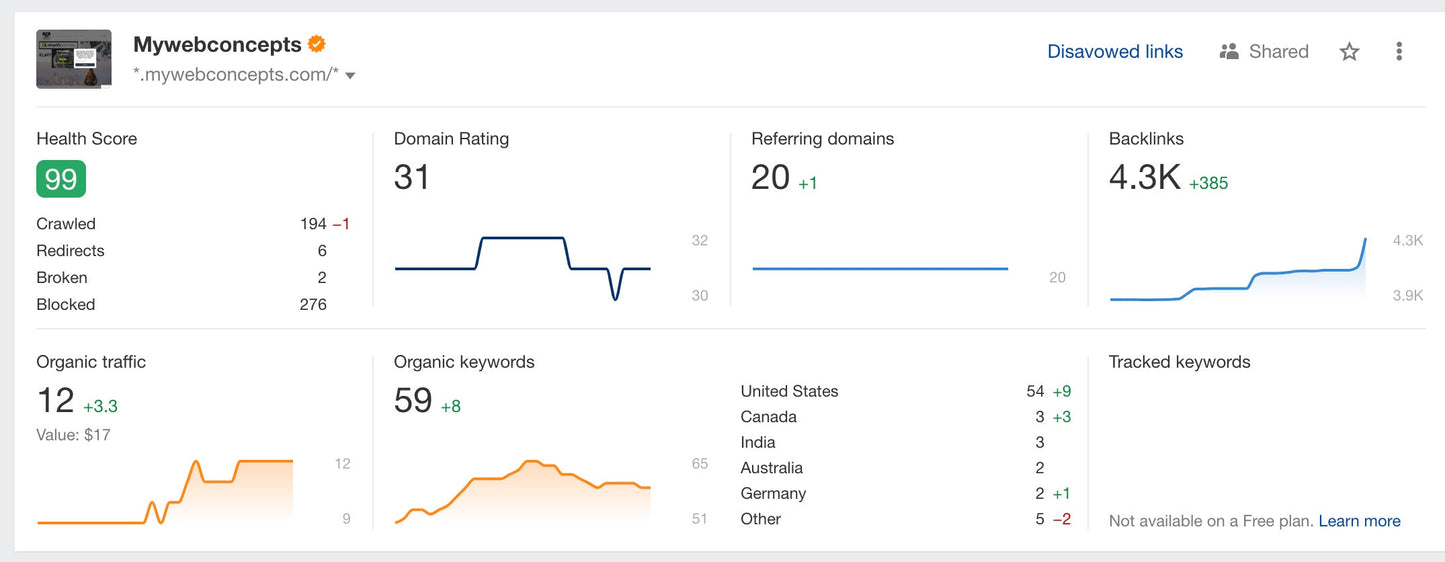The image size is (1445, 562).
Task: Click the Organic traffic value 12
Action: pyautogui.click(x=56, y=401)
